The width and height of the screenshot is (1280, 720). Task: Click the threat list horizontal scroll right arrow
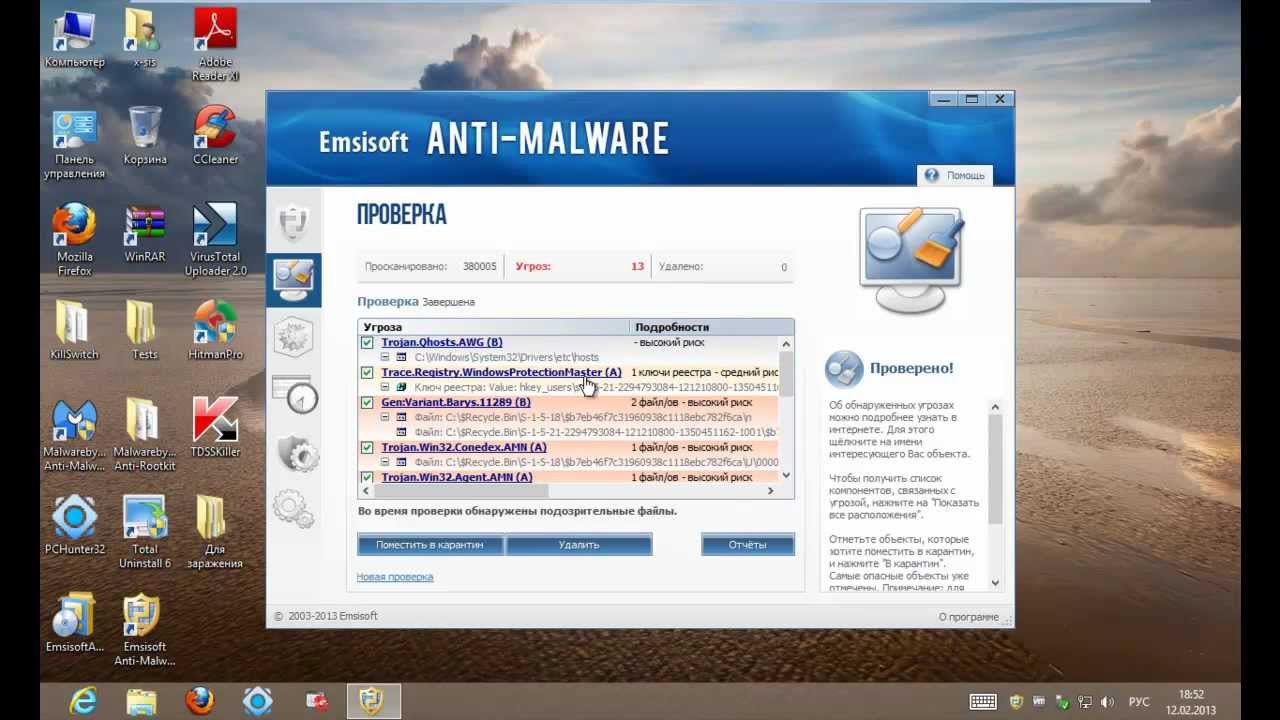pos(770,491)
